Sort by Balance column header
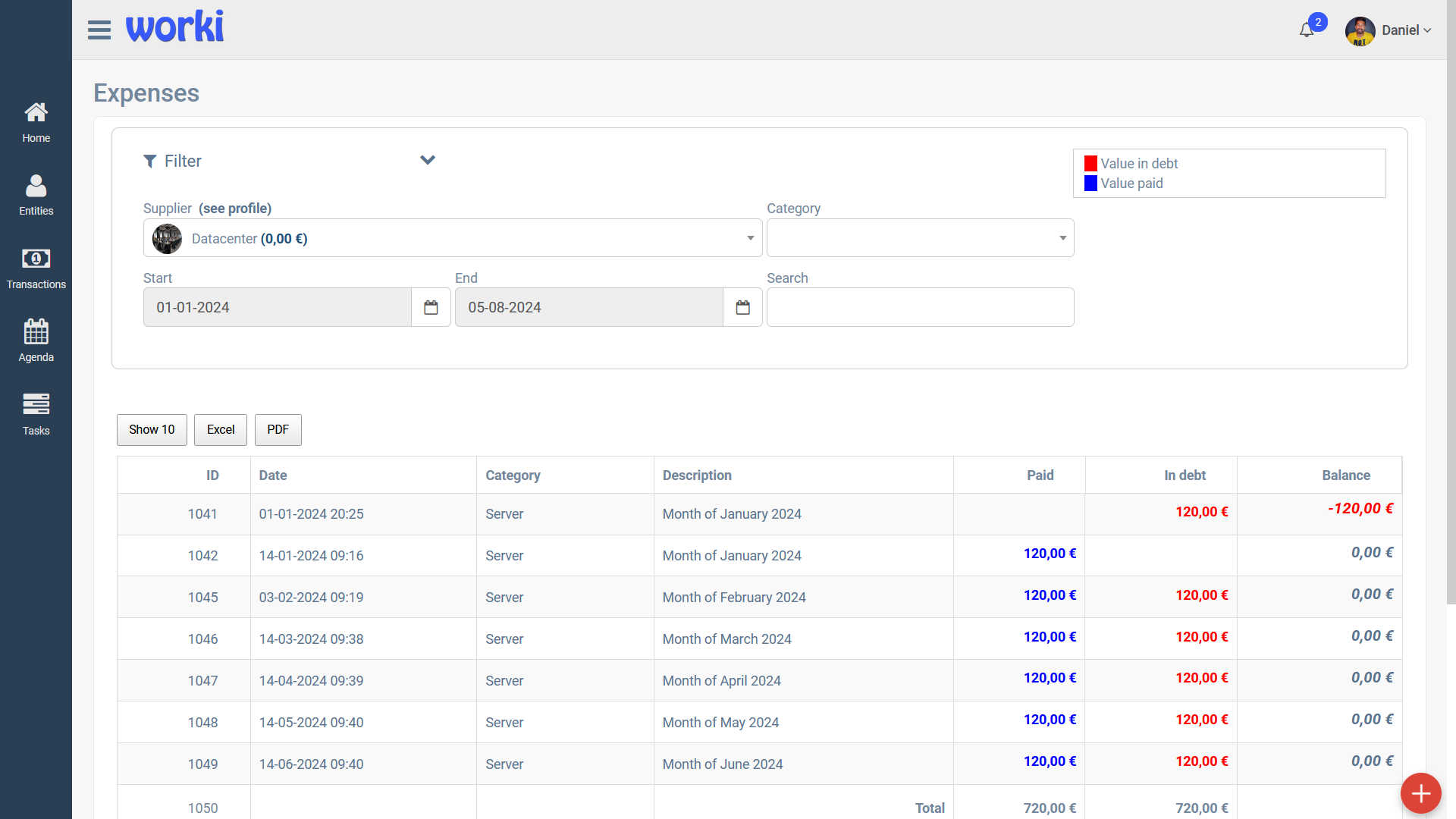The width and height of the screenshot is (1456, 819). click(x=1319, y=475)
